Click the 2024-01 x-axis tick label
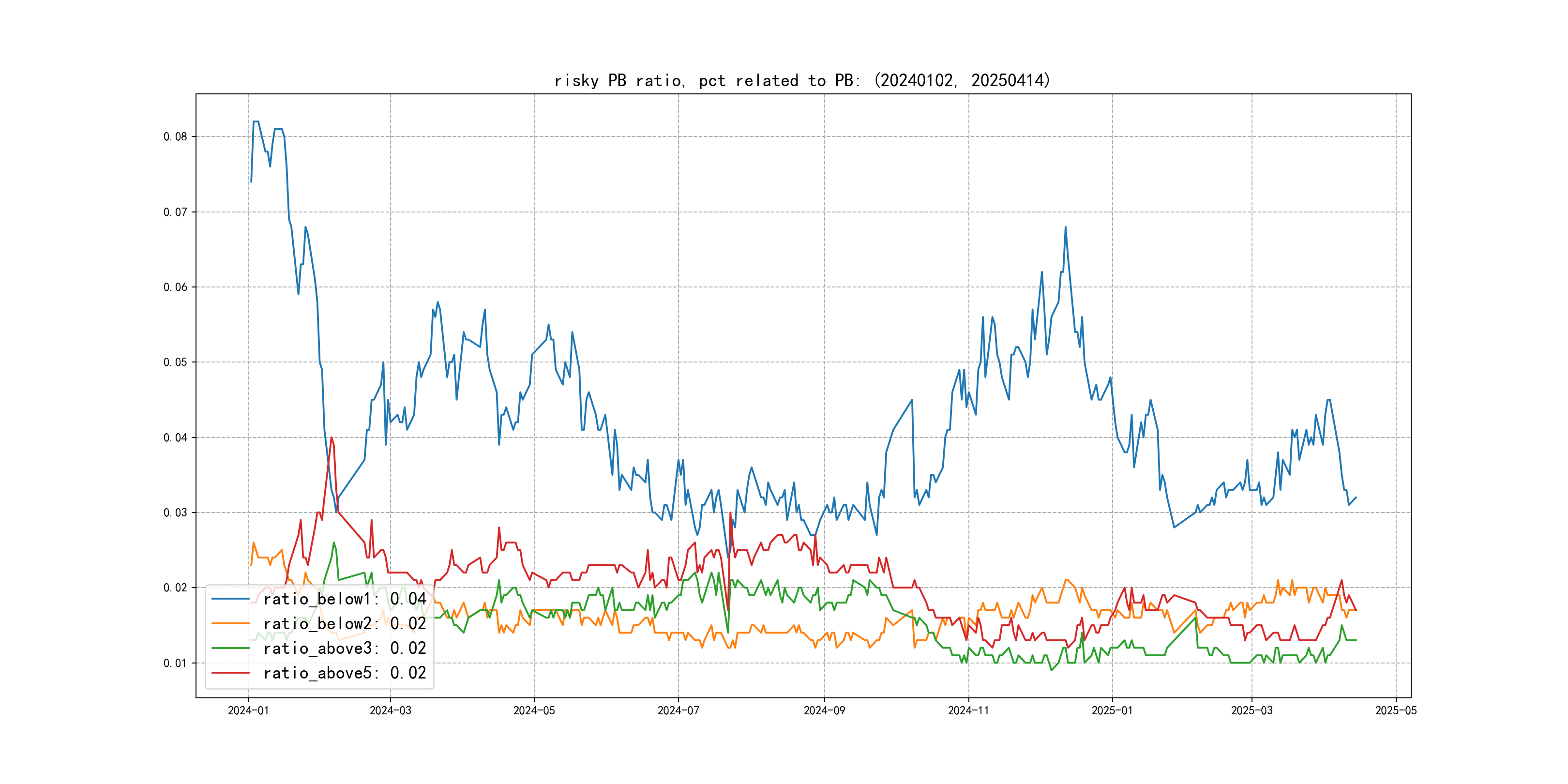1568x784 pixels. (248, 711)
